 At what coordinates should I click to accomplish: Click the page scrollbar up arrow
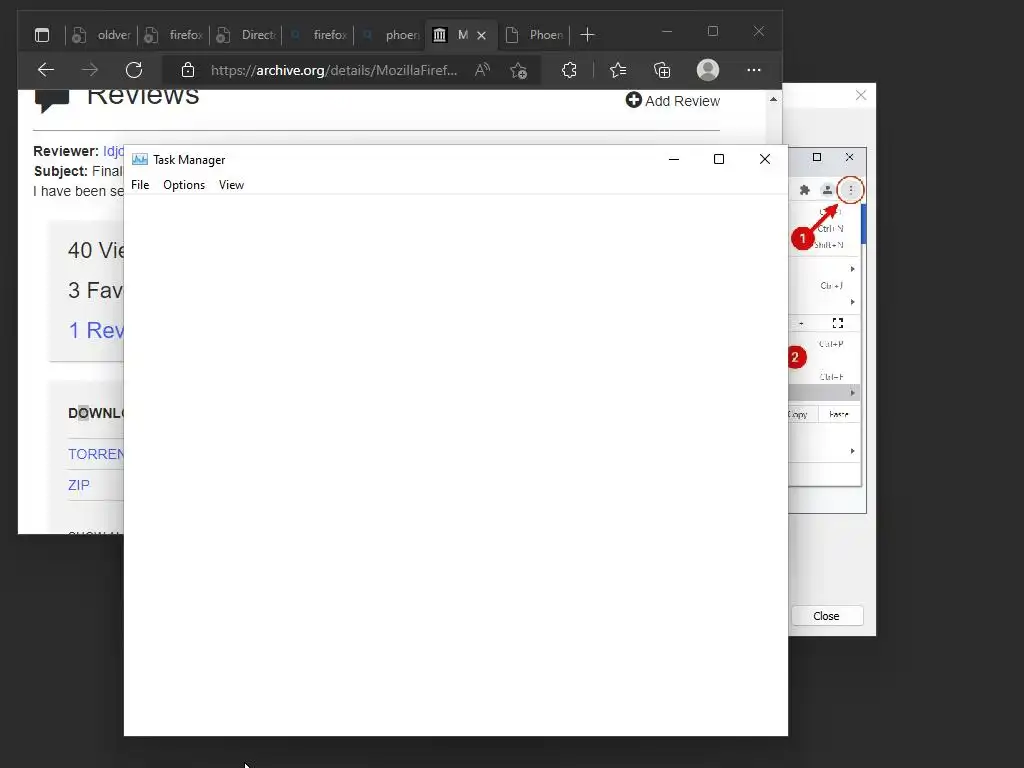pyautogui.click(x=773, y=99)
